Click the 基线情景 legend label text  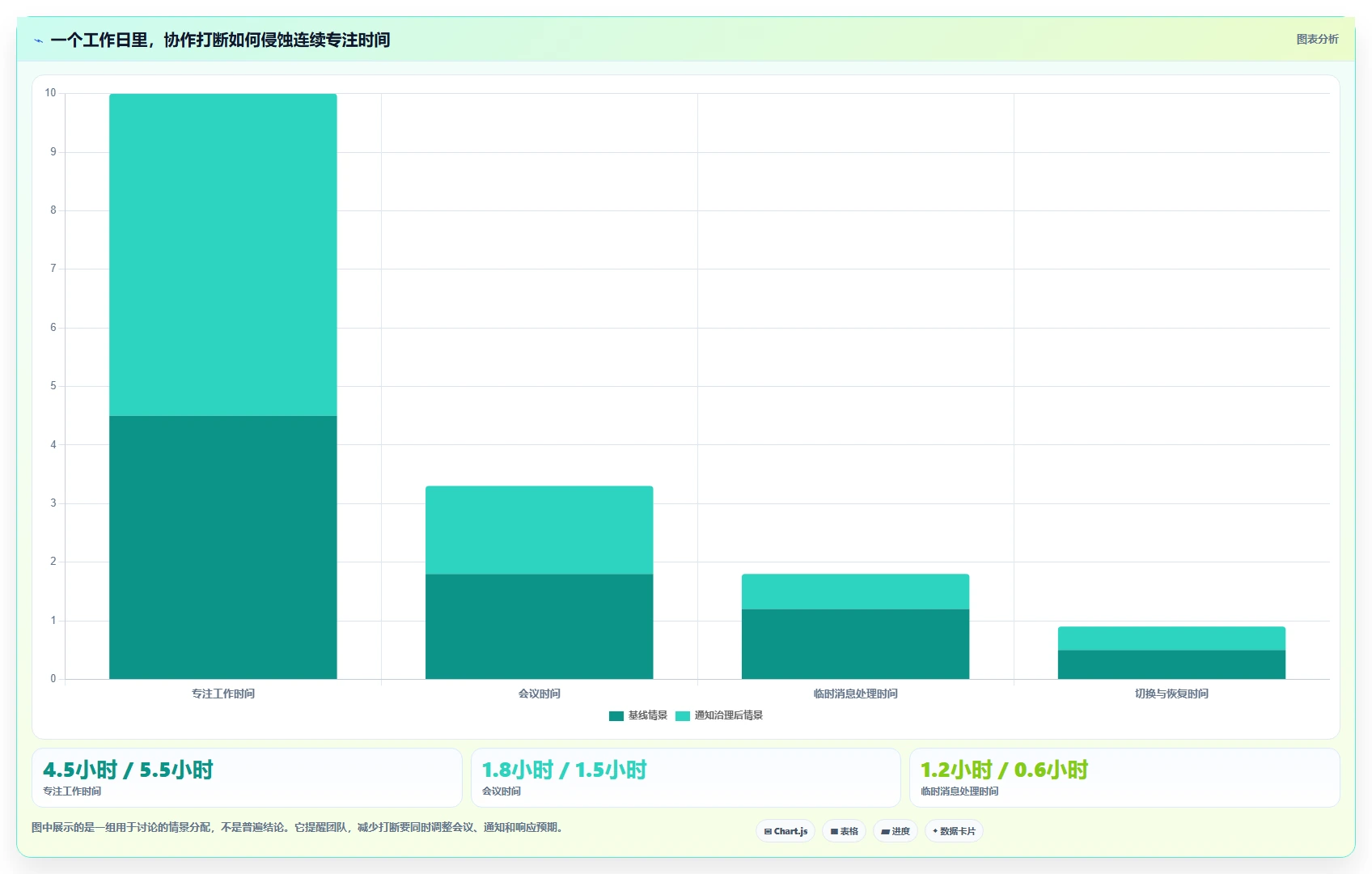(648, 715)
